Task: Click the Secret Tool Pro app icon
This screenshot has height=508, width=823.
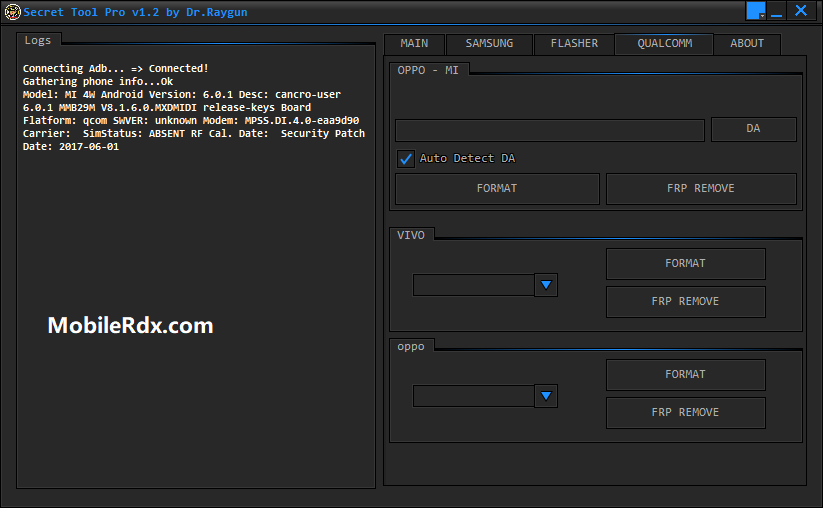Action: (13, 12)
